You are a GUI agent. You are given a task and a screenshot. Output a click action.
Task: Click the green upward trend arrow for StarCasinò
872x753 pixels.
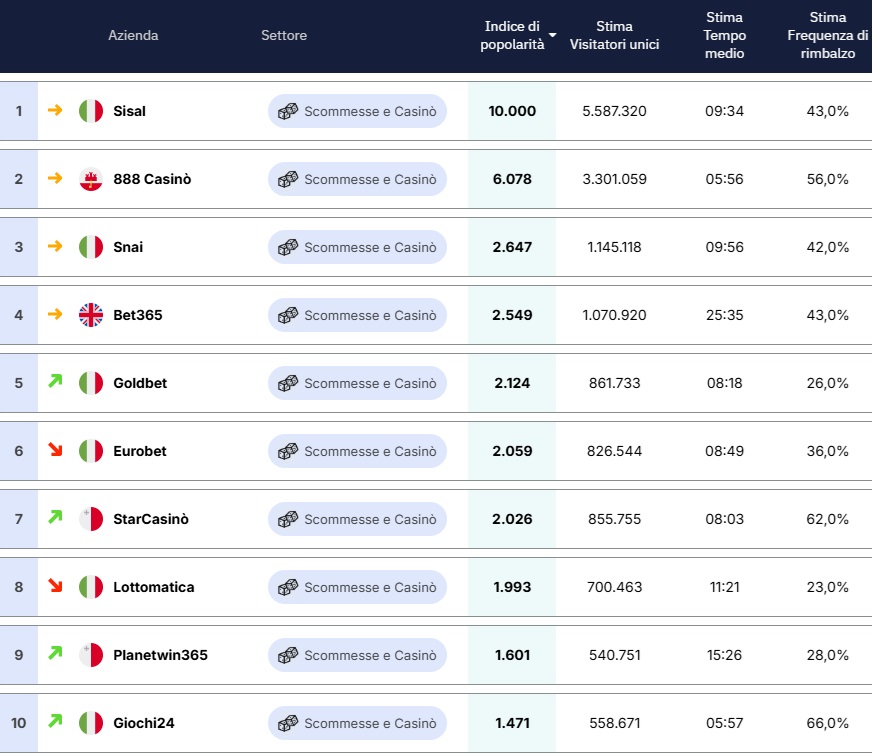55,517
